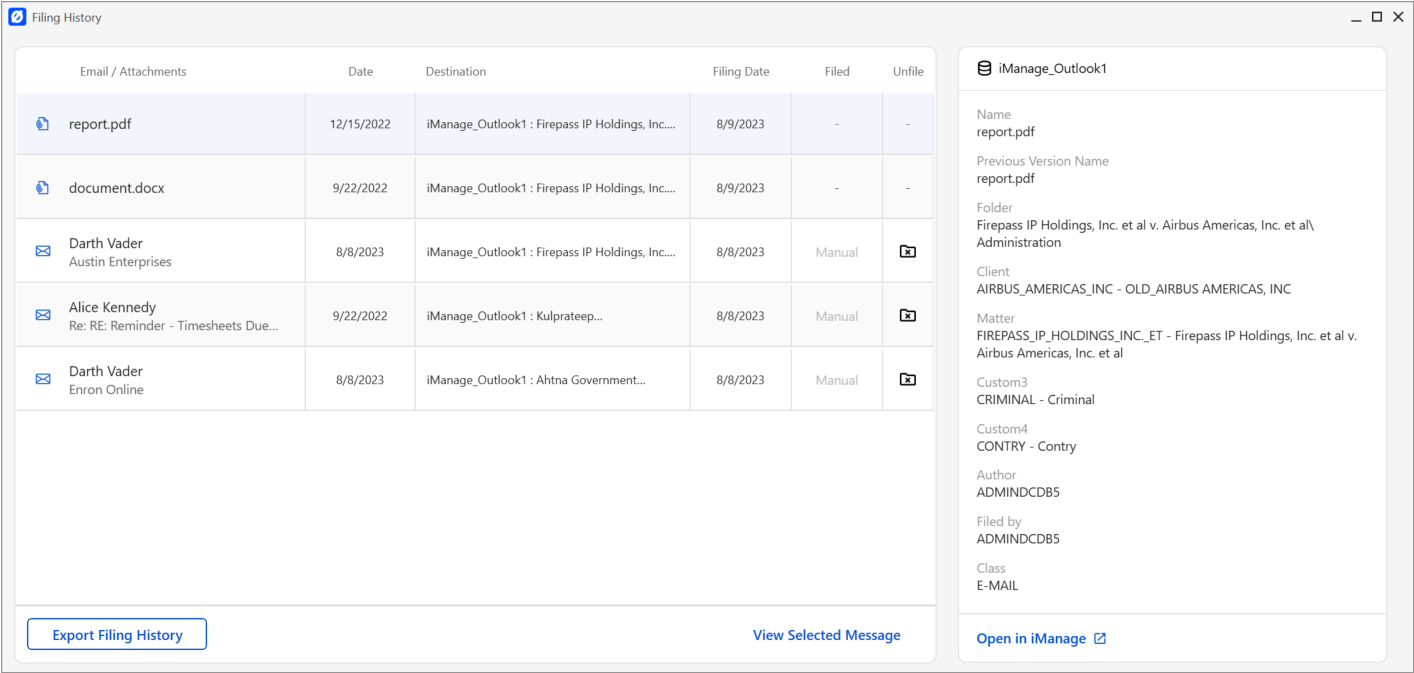Screen dimensions: 1414x673
Task: Click the database icon beside iManage_Outlook1
Action: [x=983, y=67]
